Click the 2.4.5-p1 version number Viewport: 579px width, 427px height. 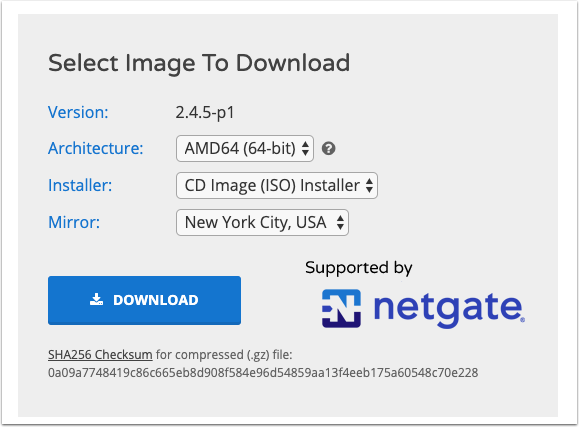coord(205,112)
